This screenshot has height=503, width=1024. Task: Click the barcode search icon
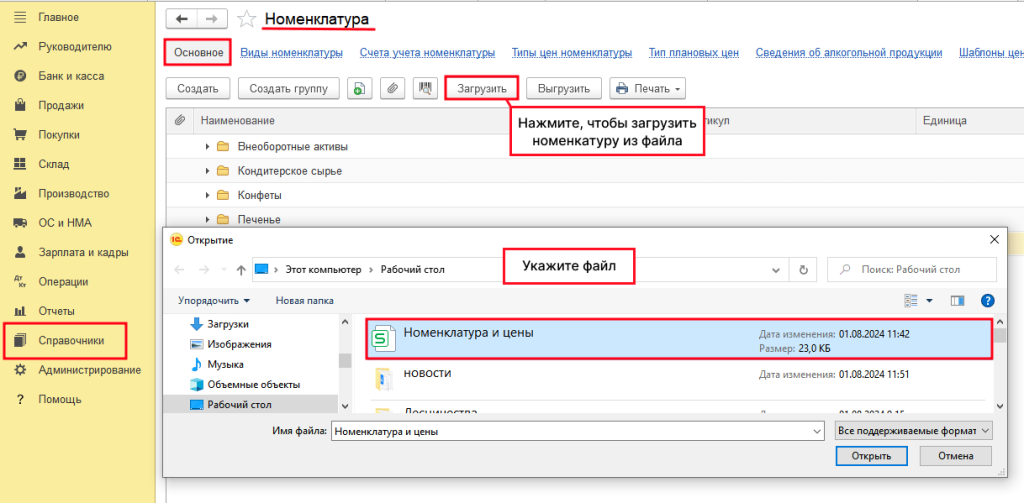(x=425, y=88)
